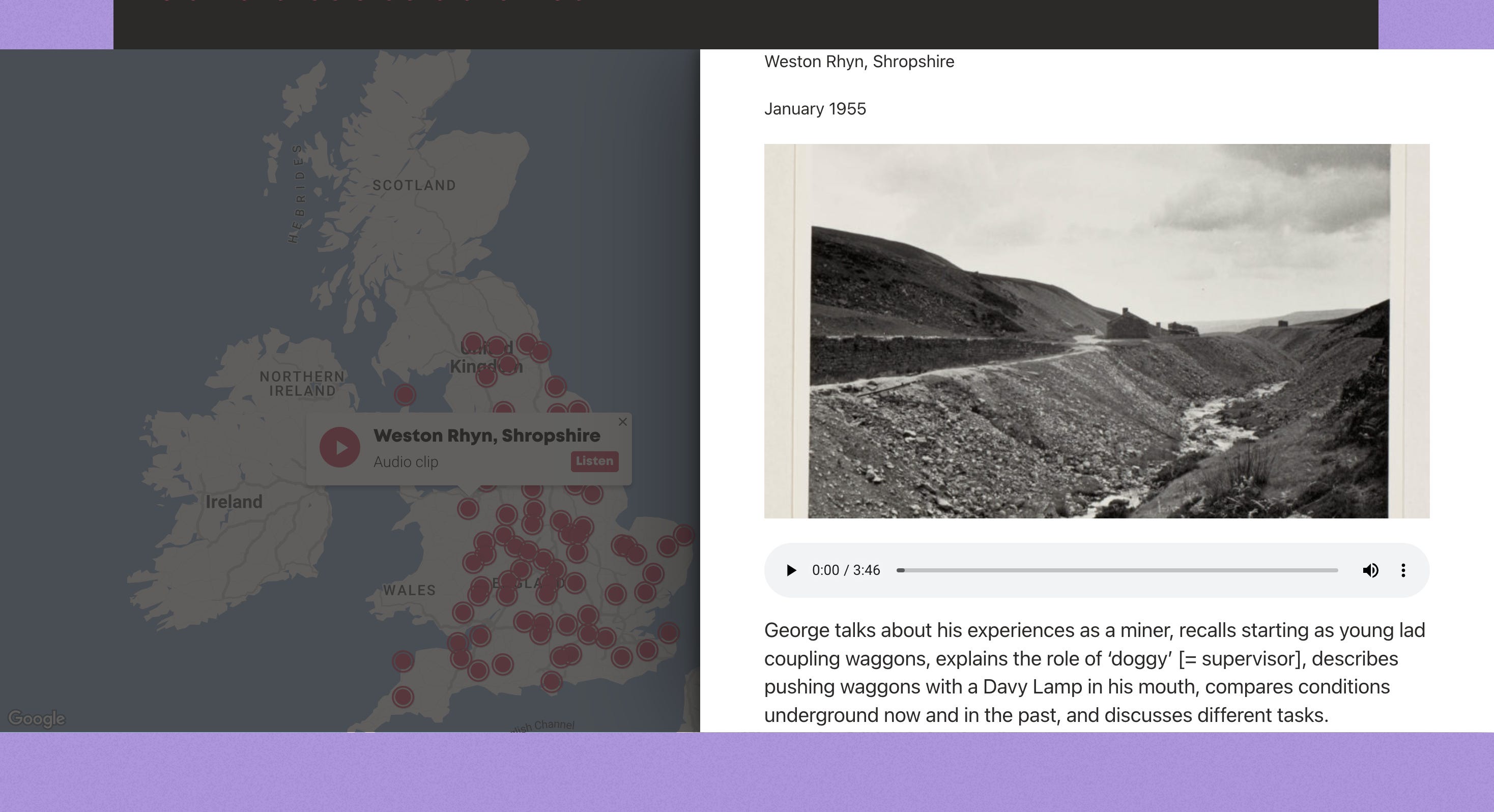Close the Weston Rhyn map popup
The width and height of the screenshot is (1494, 812).
click(x=623, y=422)
